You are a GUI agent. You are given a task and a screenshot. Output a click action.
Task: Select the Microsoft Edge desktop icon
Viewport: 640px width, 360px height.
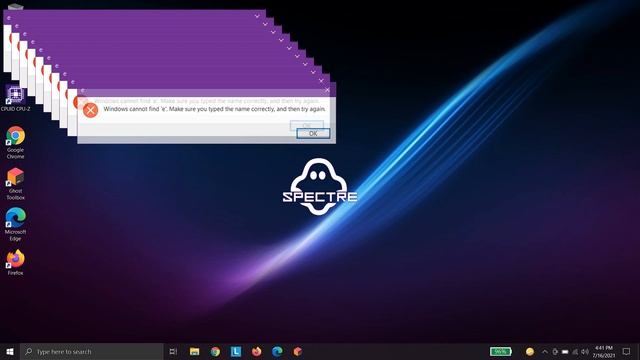click(x=15, y=224)
